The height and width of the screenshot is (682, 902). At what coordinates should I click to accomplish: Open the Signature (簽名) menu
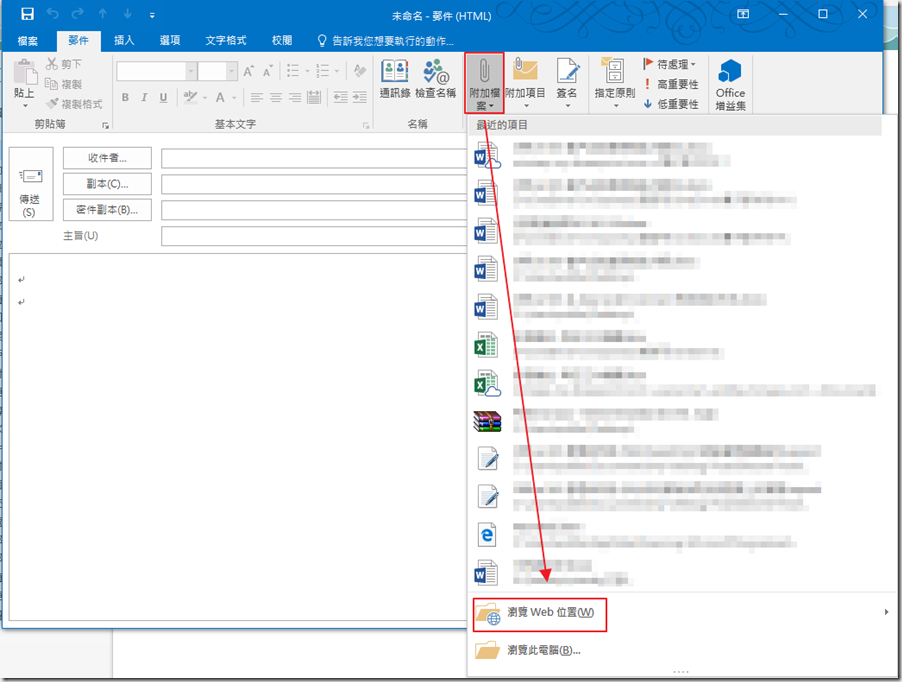pyautogui.click(x=567, y=82)
